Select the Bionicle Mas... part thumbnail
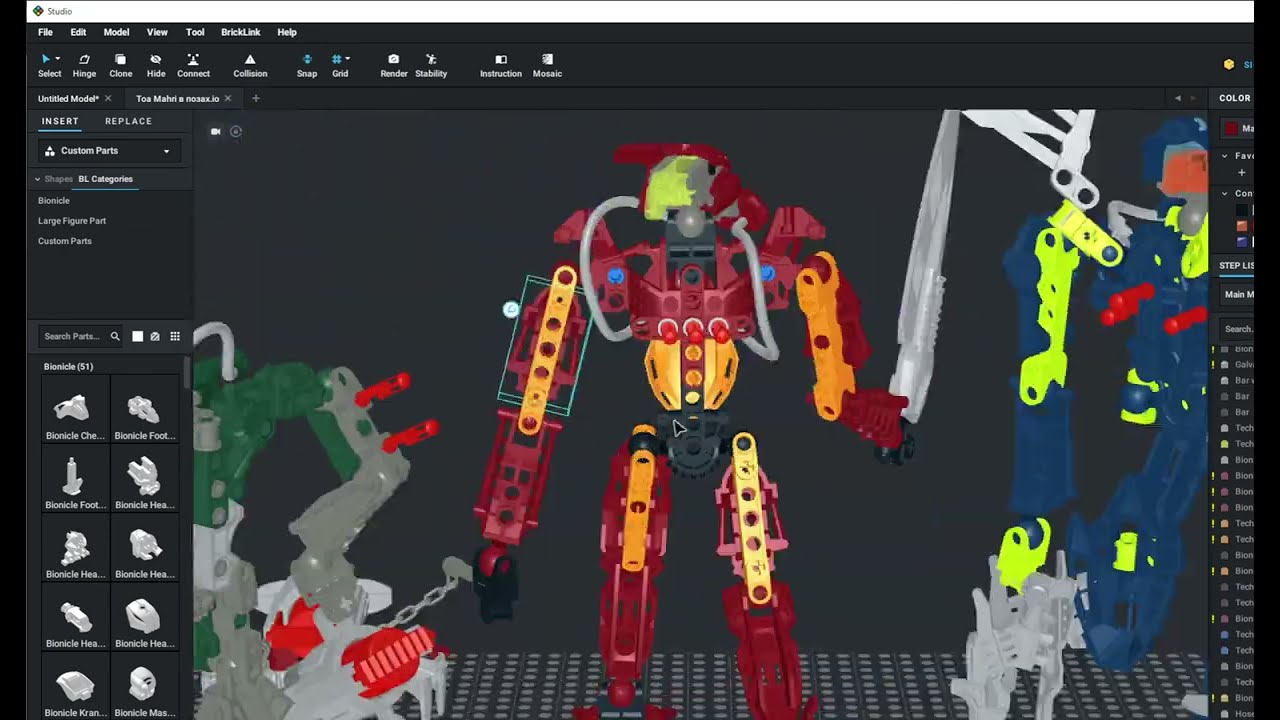 pos(144,686)
